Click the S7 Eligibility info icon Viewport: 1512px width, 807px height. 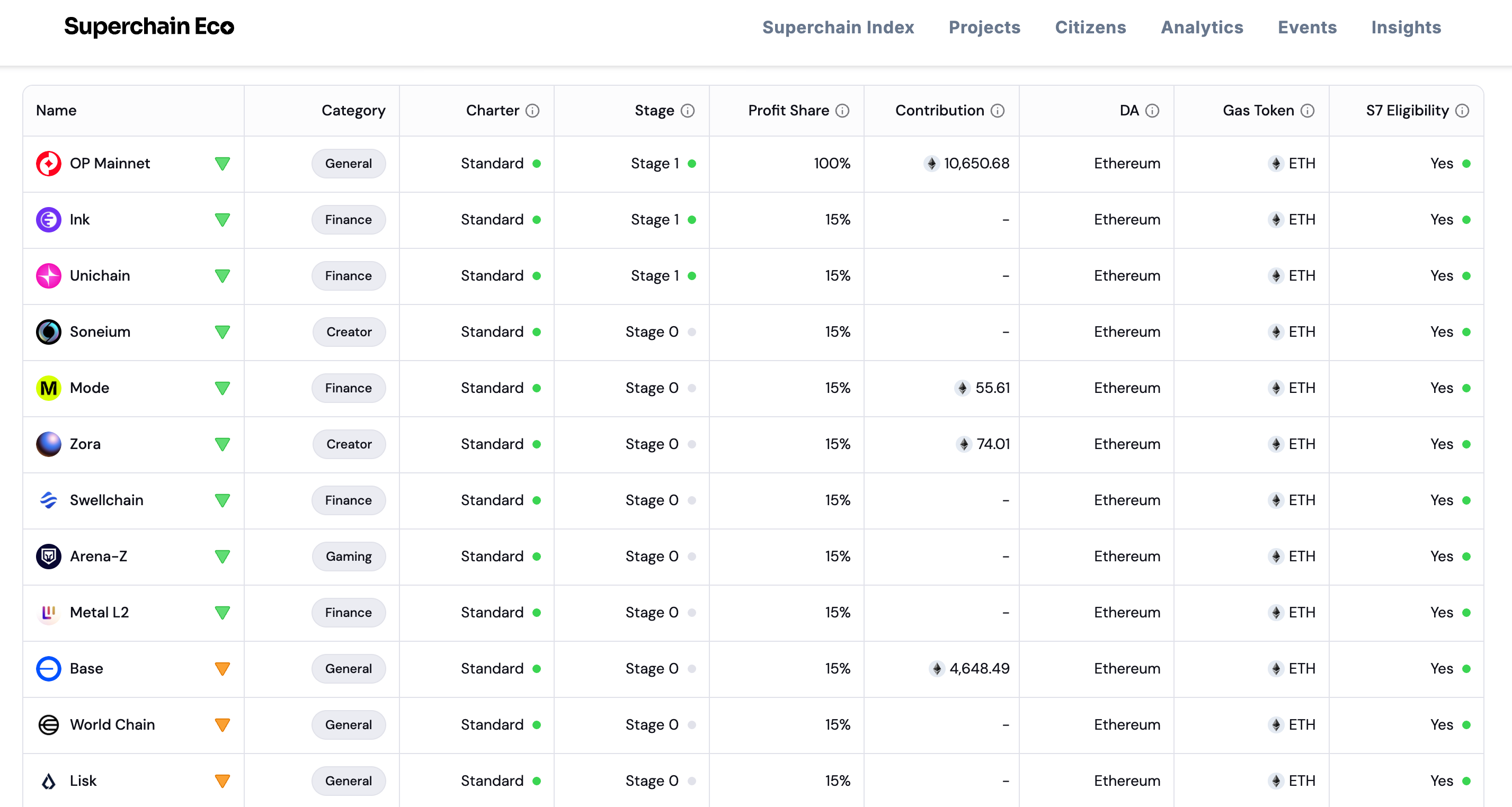tap(1462, 111)
